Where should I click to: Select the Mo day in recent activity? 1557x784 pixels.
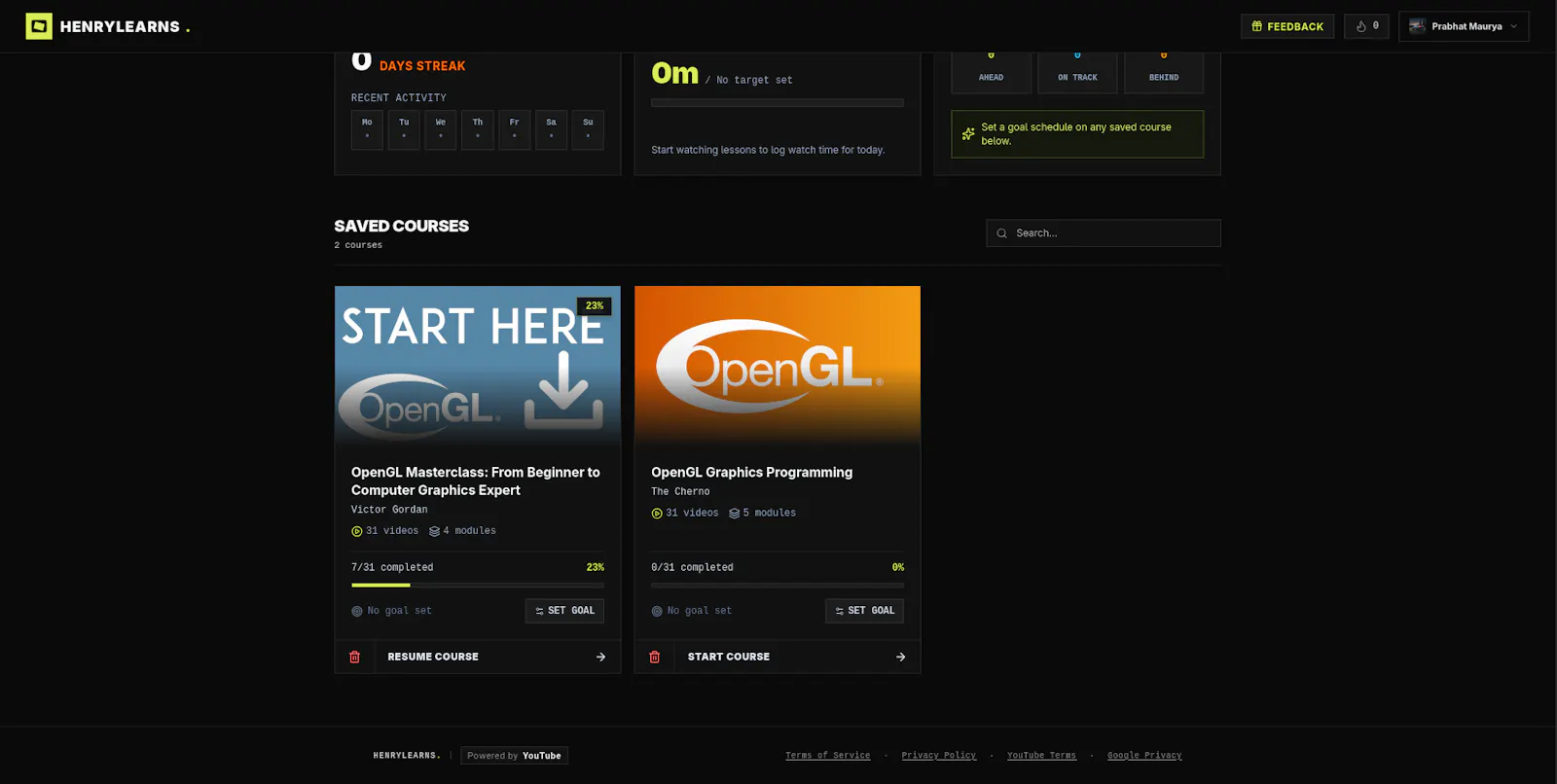(367, 129)
